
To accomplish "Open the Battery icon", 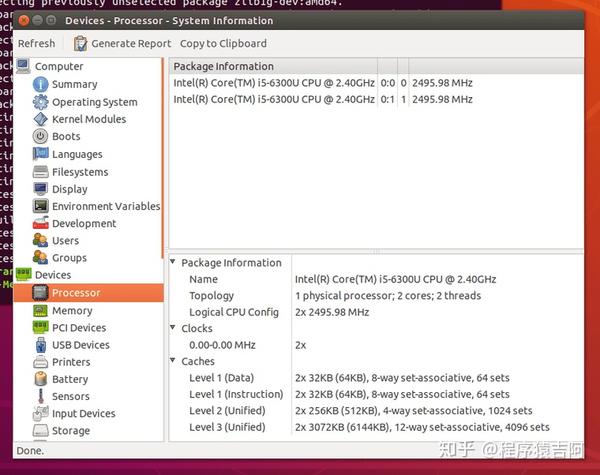I will coord(41,379).
